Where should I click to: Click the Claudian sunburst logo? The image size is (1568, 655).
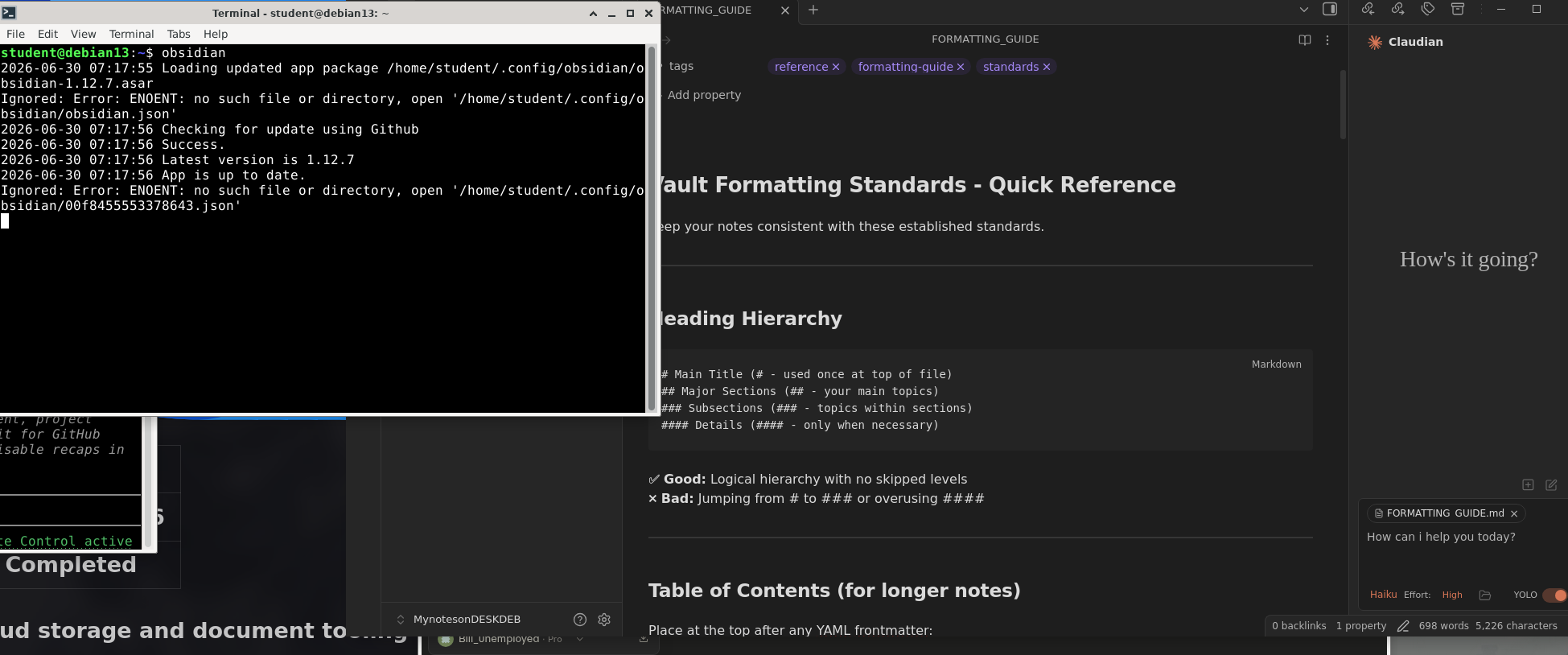point(1375,42)
